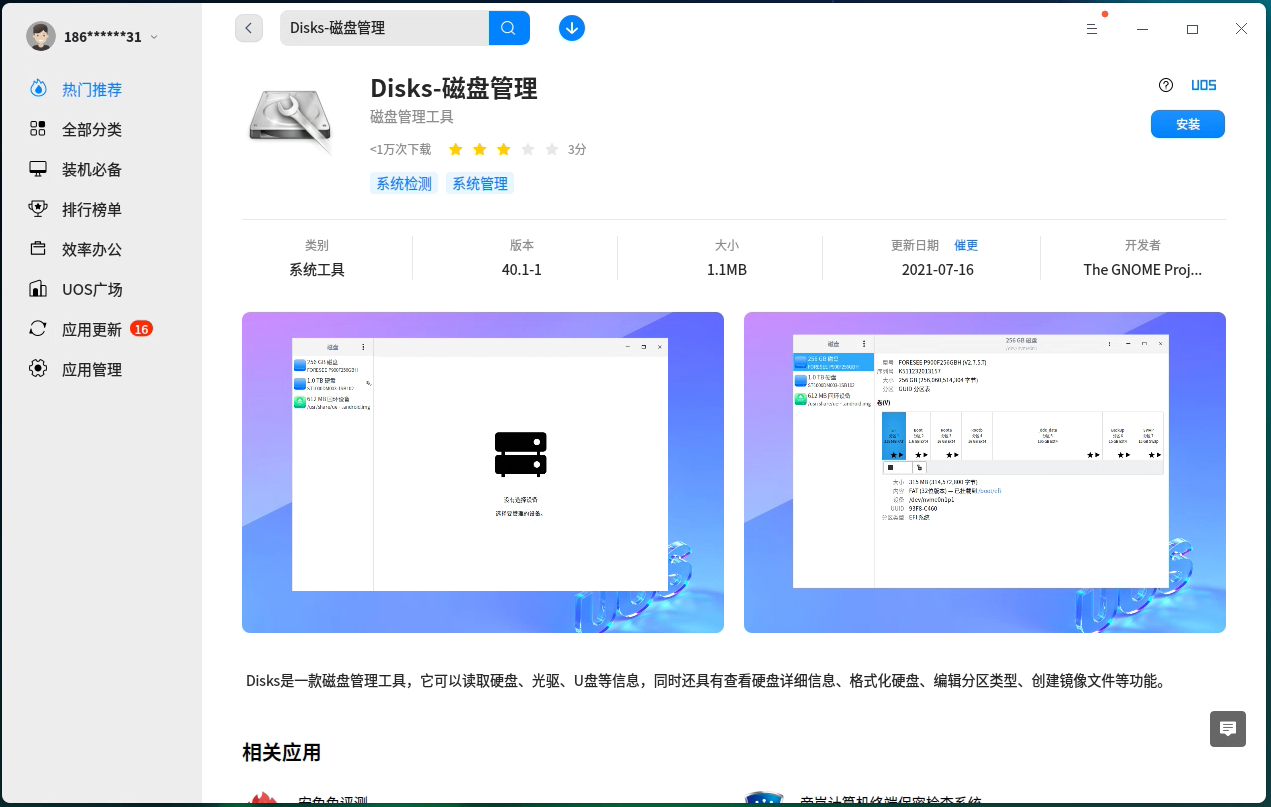Open 排行榜单 rankings page
The width and height of the screenshot is (1271, 807).
coord(91,209)
